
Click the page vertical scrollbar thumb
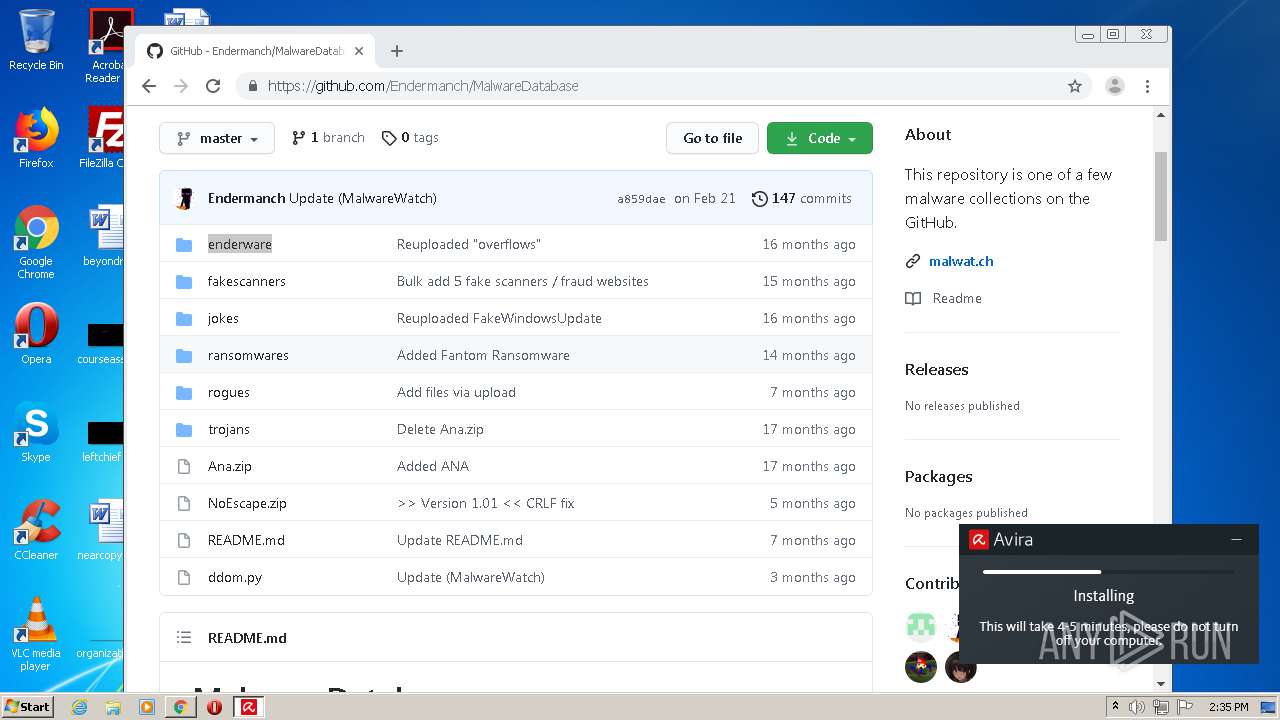(1160, 196)
